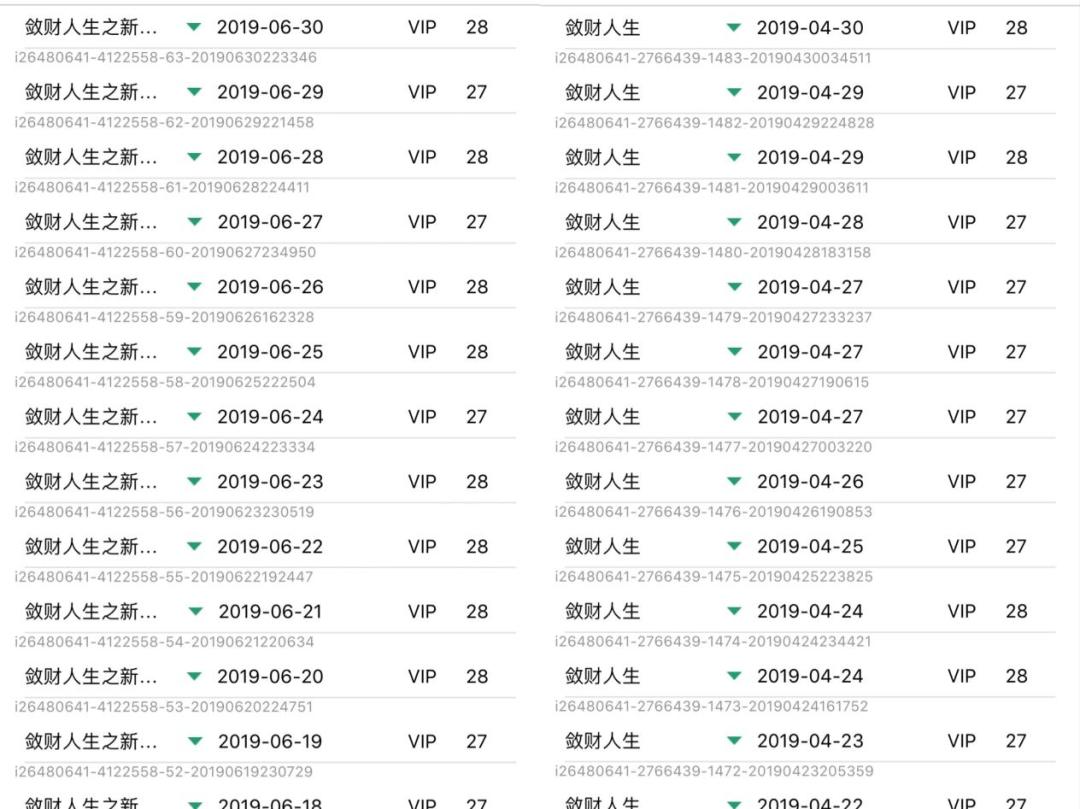Expand the arrow on the 2019-06-25 row
This screenshot has width=1080, height=809.
point(193,352)
